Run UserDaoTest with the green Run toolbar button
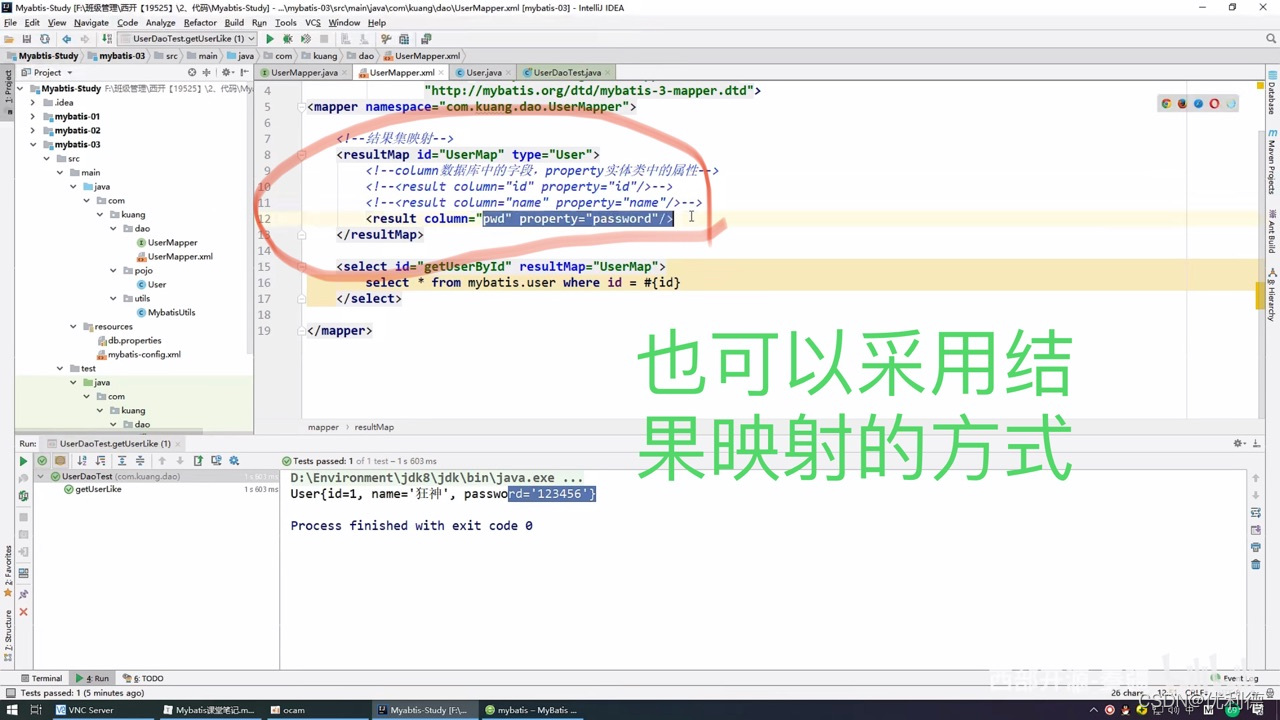The height and width of the screenshot is (720, 1280). pos(269,39)
